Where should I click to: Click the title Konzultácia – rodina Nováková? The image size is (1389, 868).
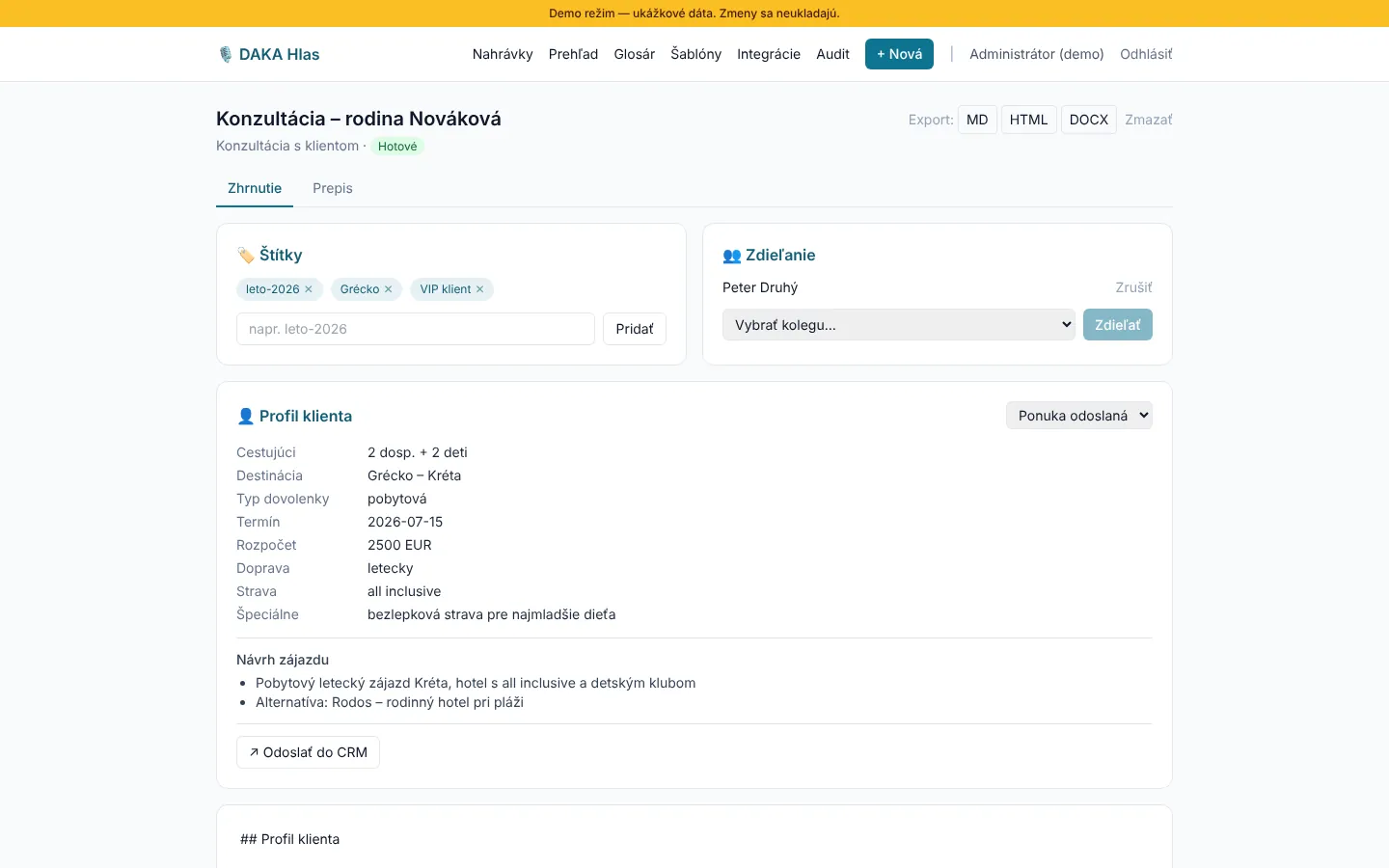pos(359,119)
